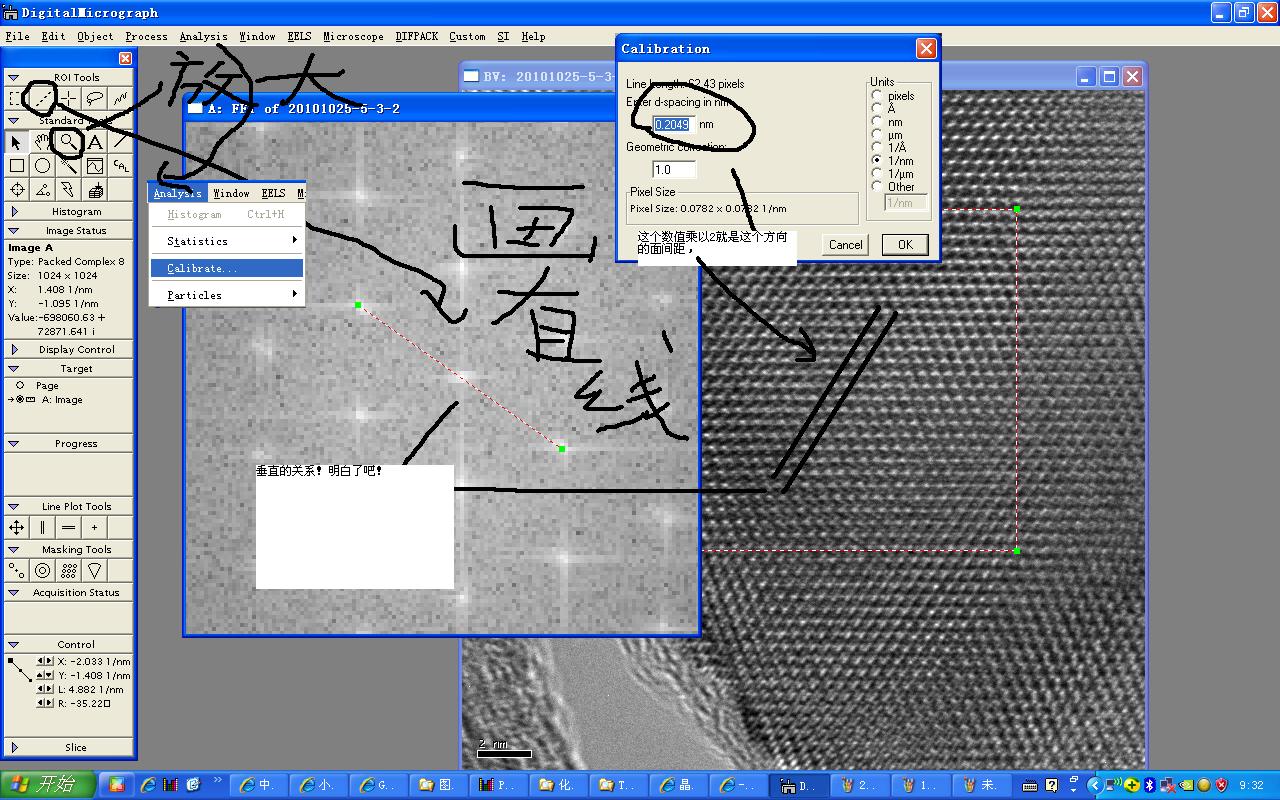Select the stacked-data cube tool
The image size is (1280, 800).
[95, 190]
